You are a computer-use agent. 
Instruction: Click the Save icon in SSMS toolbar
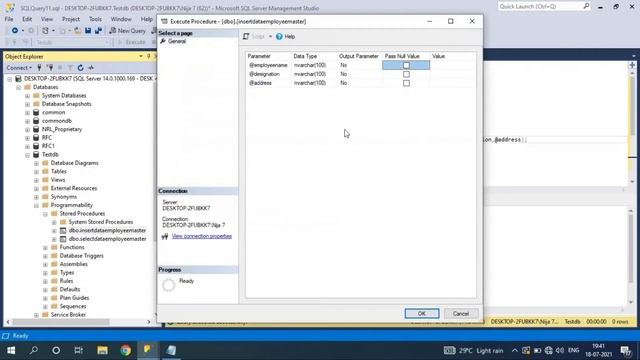coord(88,31)
